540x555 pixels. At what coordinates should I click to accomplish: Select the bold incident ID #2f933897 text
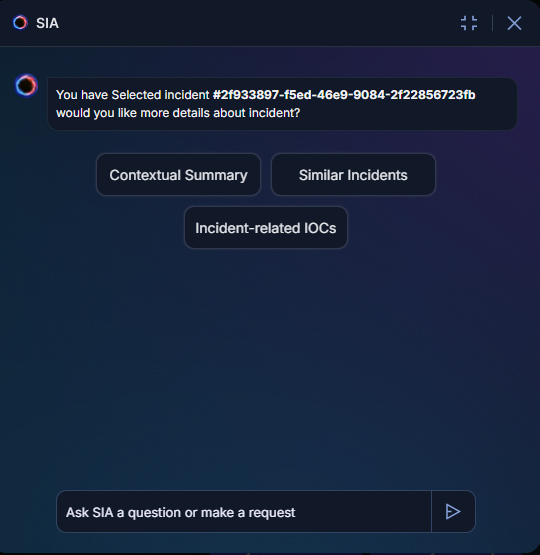coord(344,95)
